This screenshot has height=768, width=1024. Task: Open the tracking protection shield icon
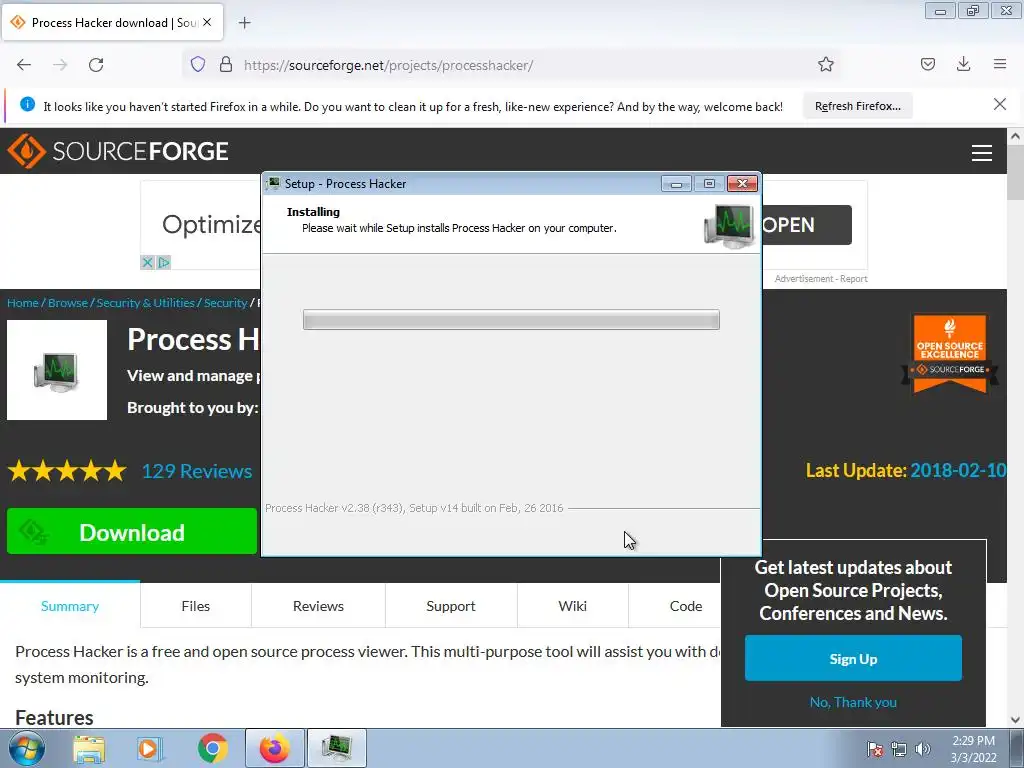[x=198, y=65]
